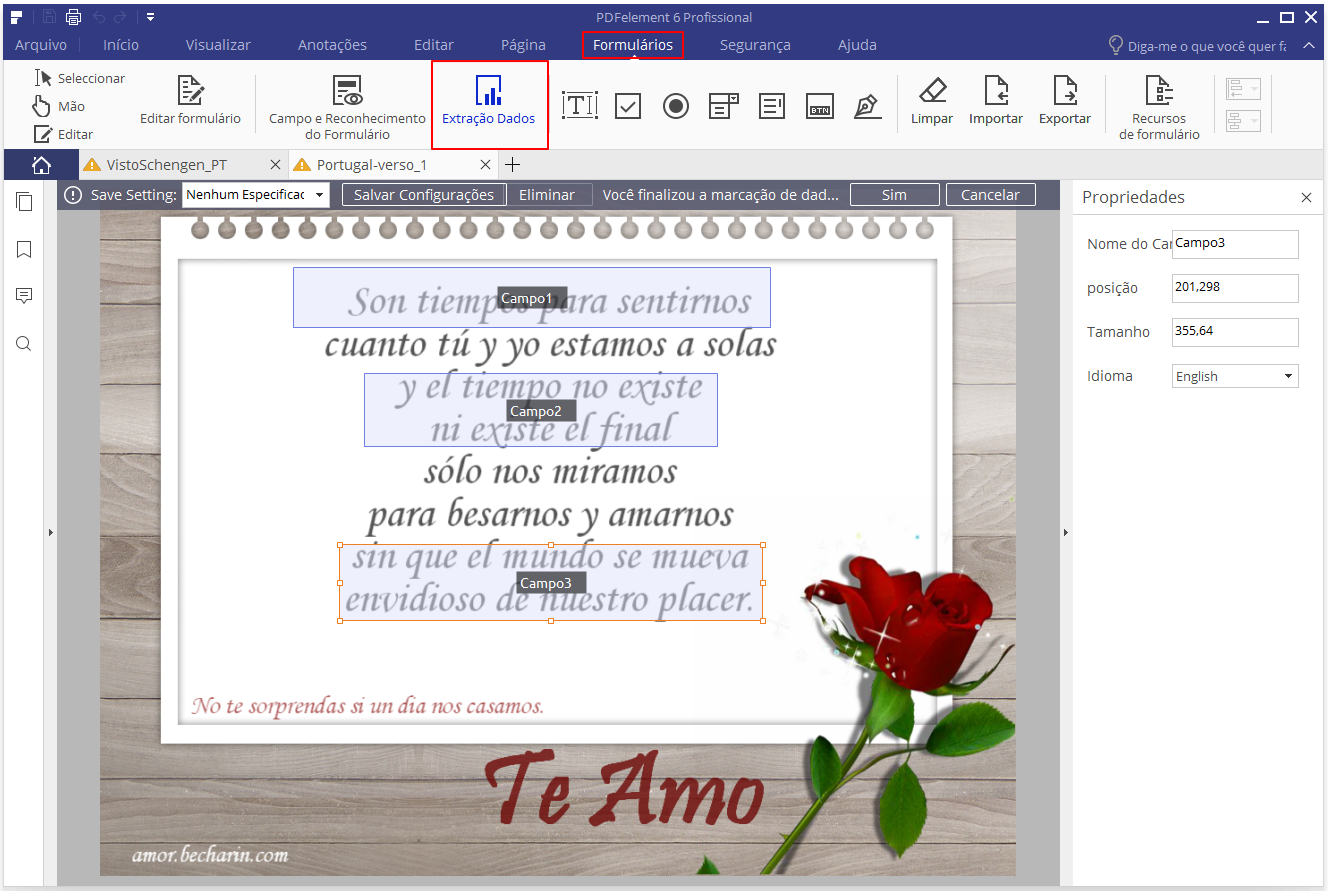The image size is (1328, 891).
Task: Click the print icon in title bar
Action: [73, 16]
